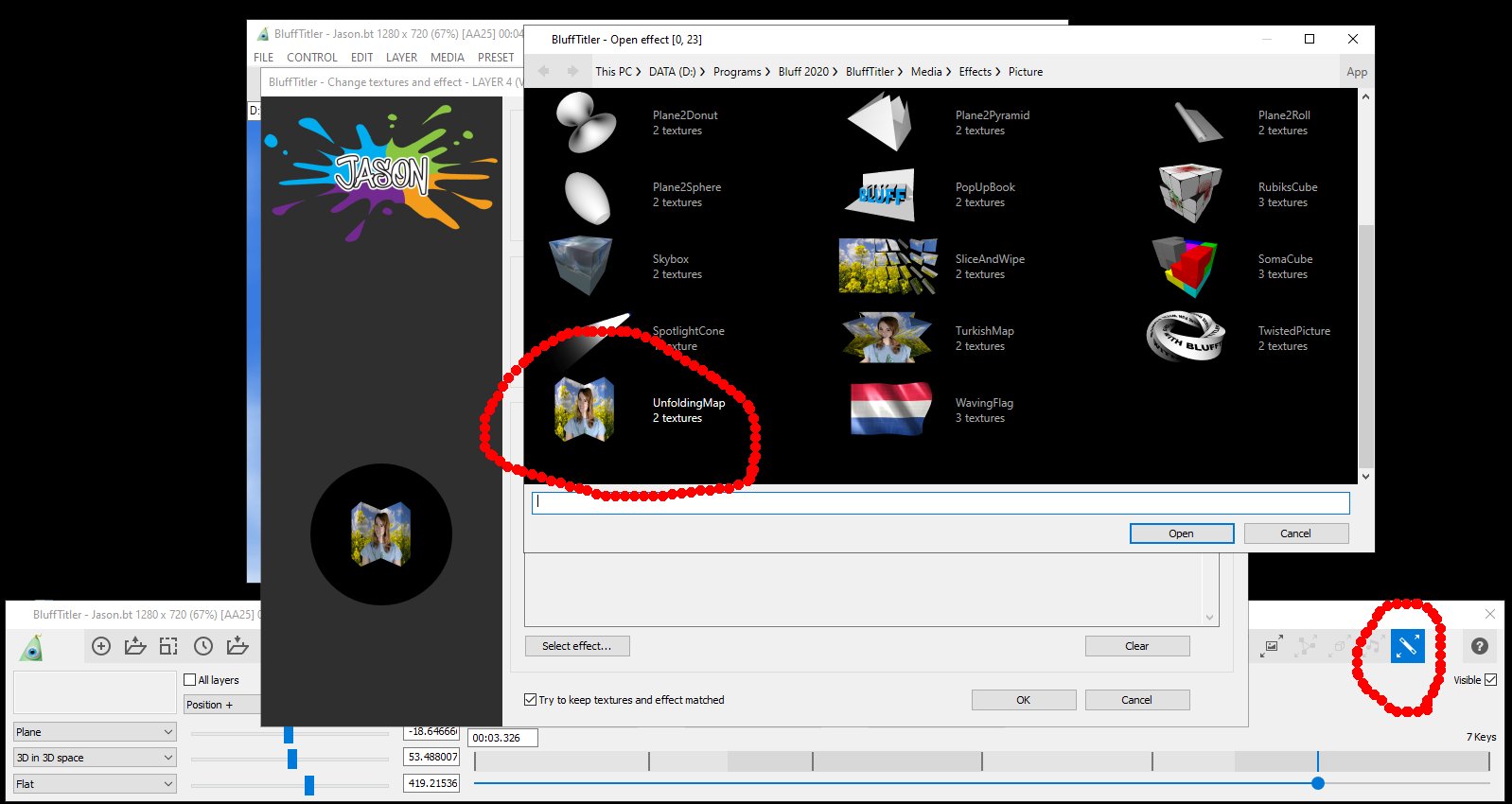Select the Plane2Roll effect thumbnail
This screenshot has width=1512, height=804.
[1199, 122]
